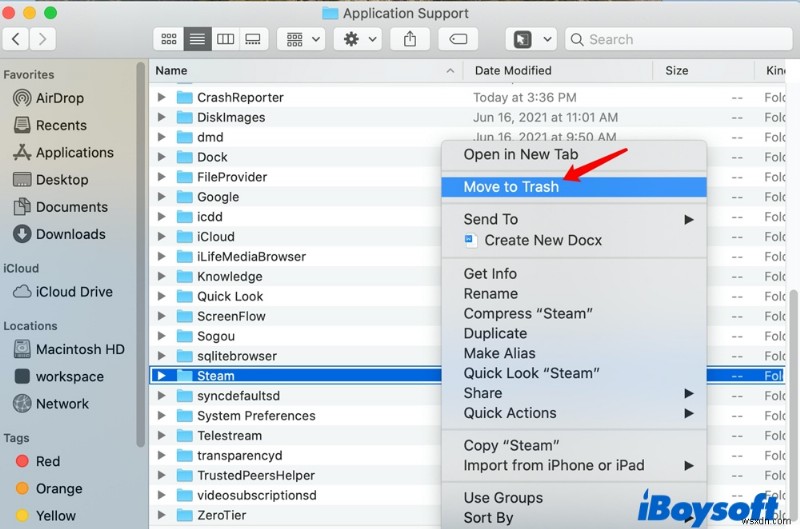800x529 pixels.
Task: Switch to list view
Action: [x=197, y=39]
